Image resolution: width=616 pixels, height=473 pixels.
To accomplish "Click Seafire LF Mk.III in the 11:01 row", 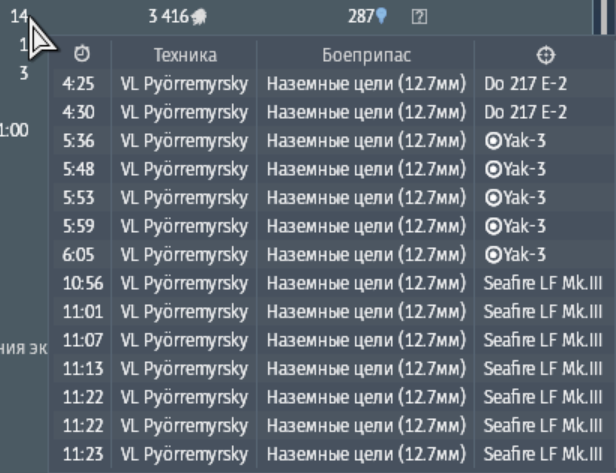I will (x=543, y=312).
